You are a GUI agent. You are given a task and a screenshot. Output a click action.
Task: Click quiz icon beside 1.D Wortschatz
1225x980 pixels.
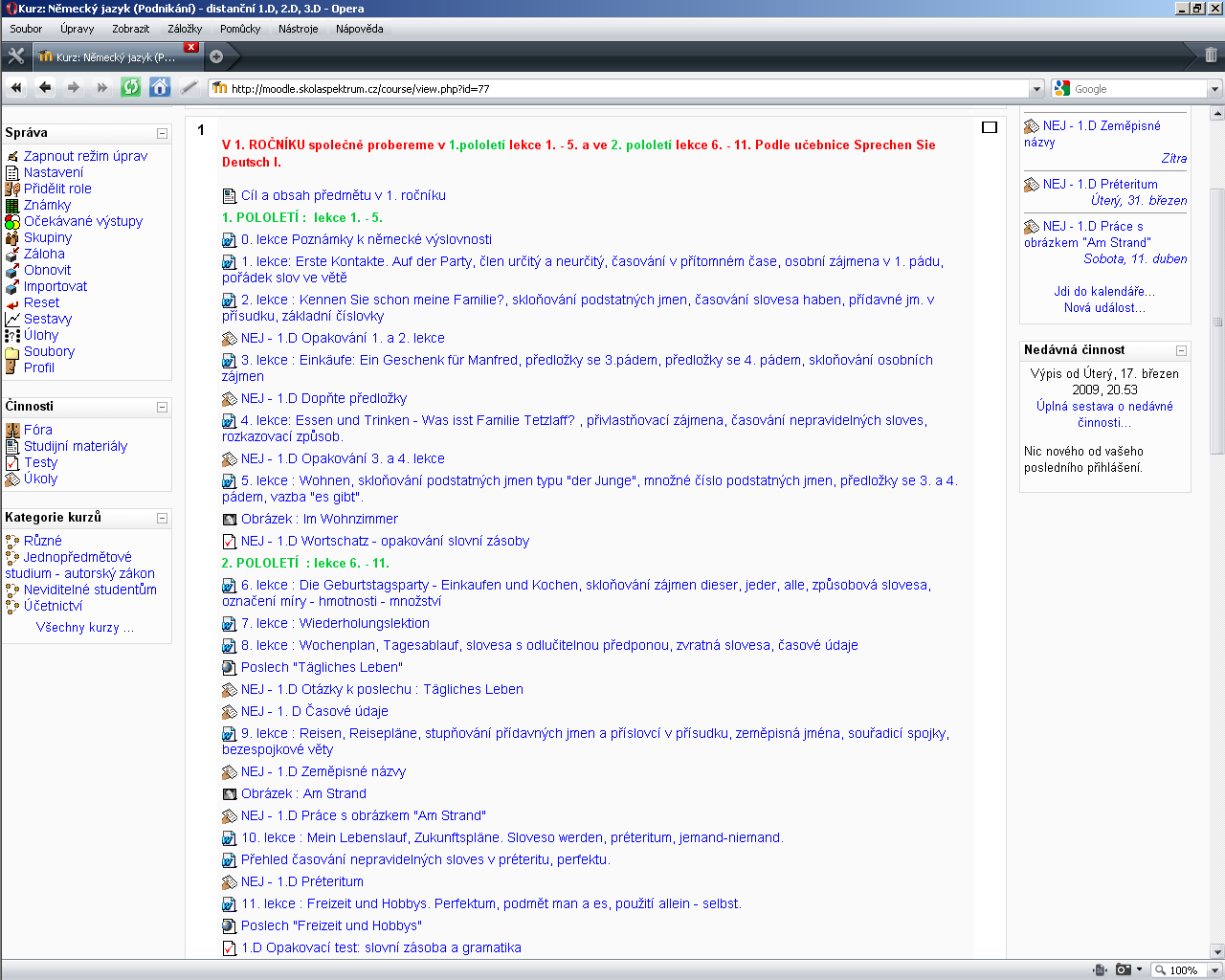click(x=230, y=541)
